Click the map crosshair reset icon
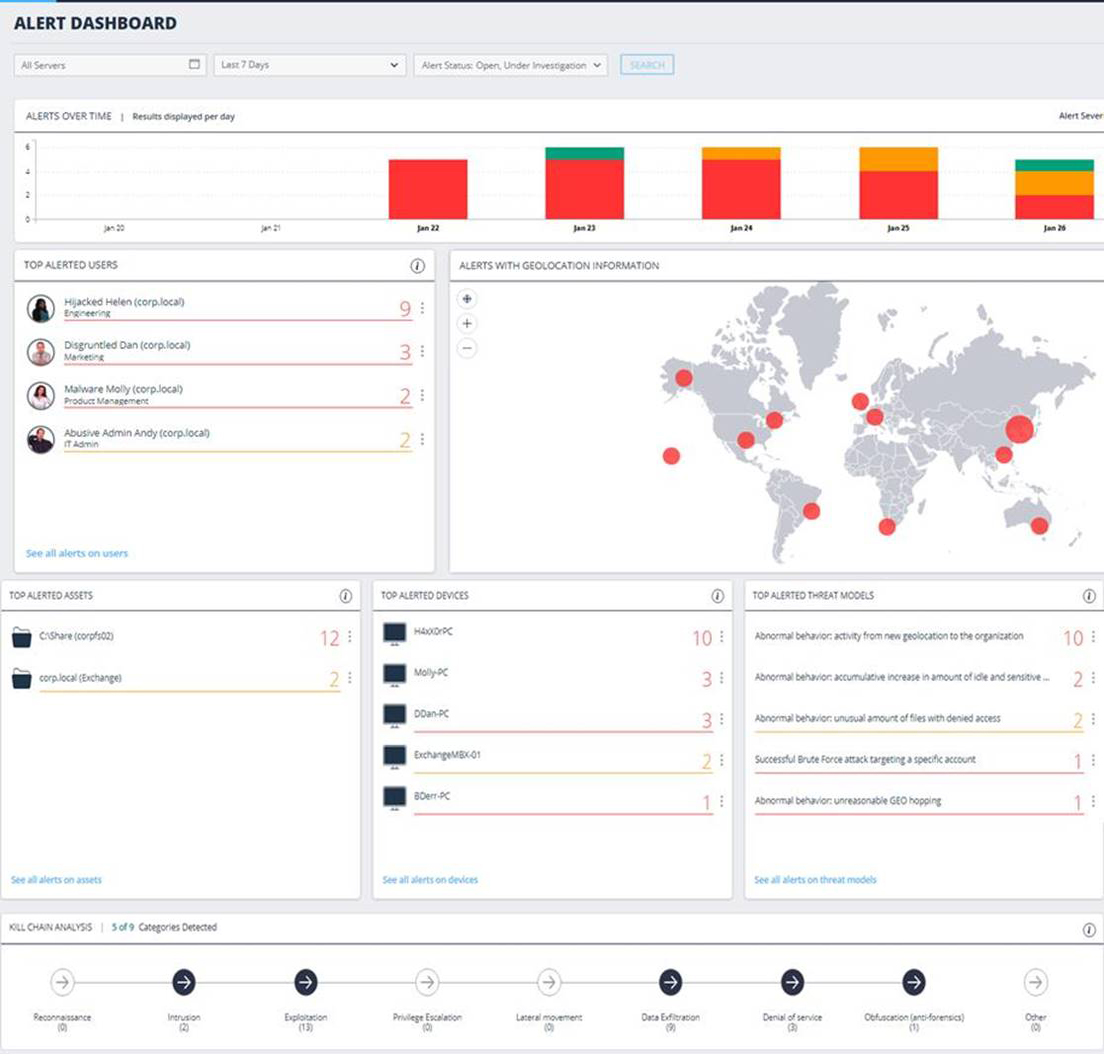 (468, 298)
